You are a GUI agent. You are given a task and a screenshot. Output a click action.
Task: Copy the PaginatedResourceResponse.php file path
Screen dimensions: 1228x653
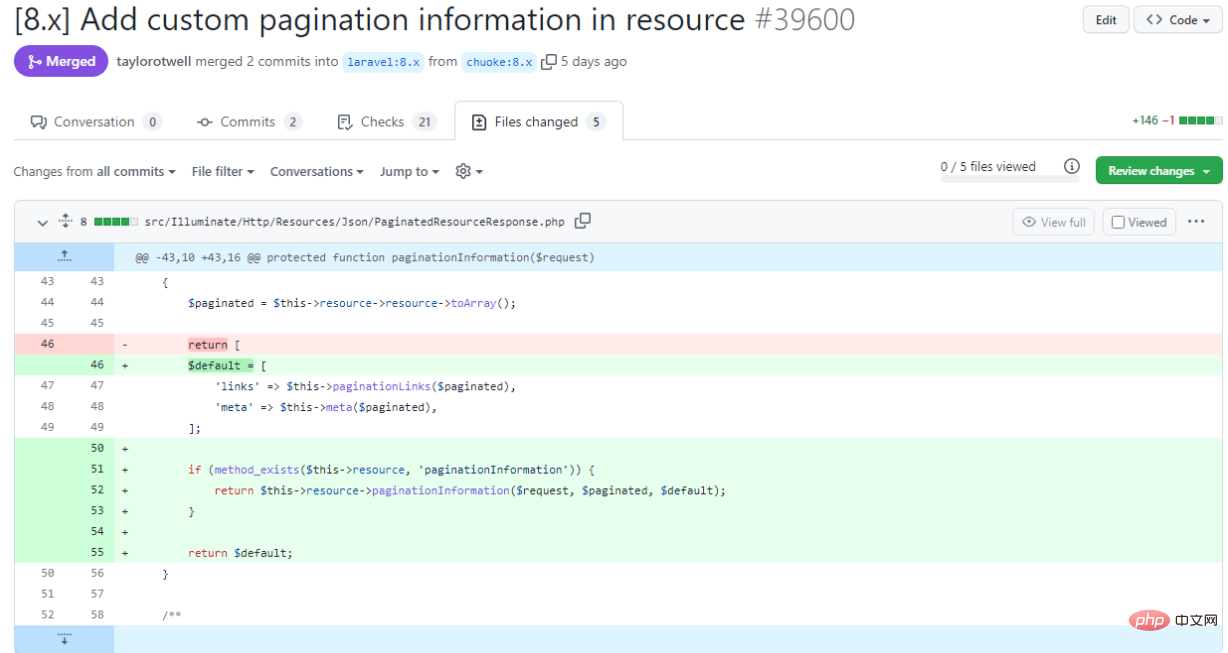click(x=583, y=221)
